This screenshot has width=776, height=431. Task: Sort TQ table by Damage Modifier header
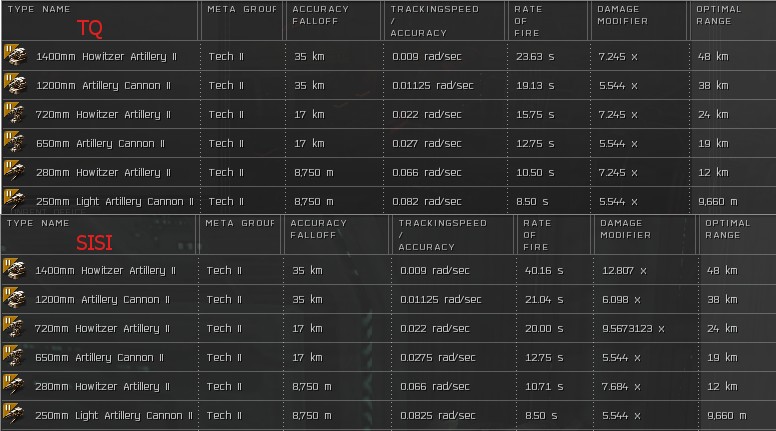coord(622,14)
